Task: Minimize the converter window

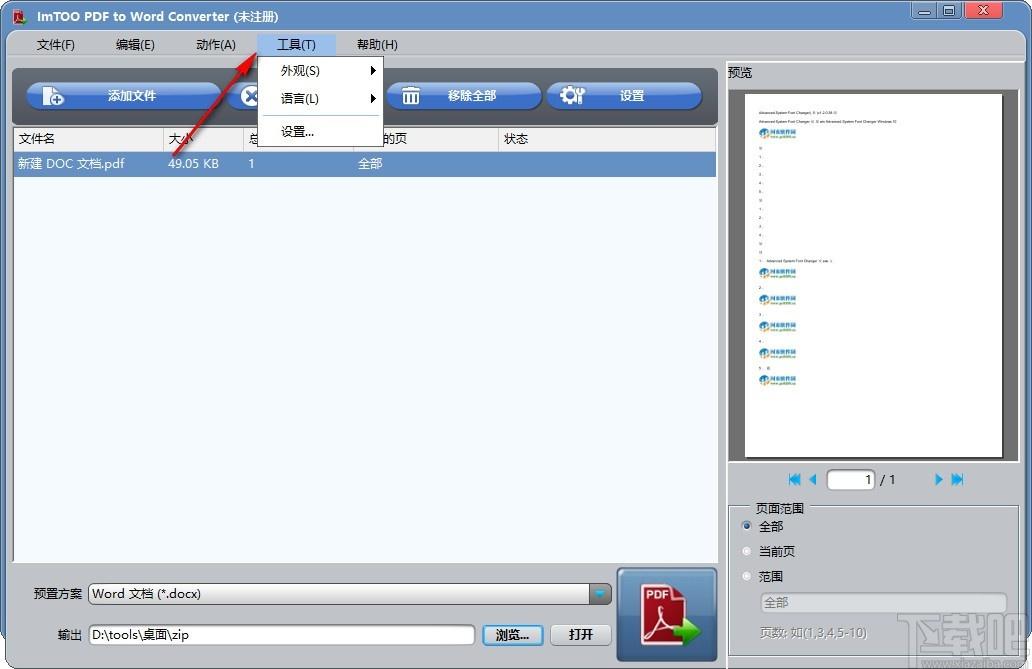Action: coord(925,11)
